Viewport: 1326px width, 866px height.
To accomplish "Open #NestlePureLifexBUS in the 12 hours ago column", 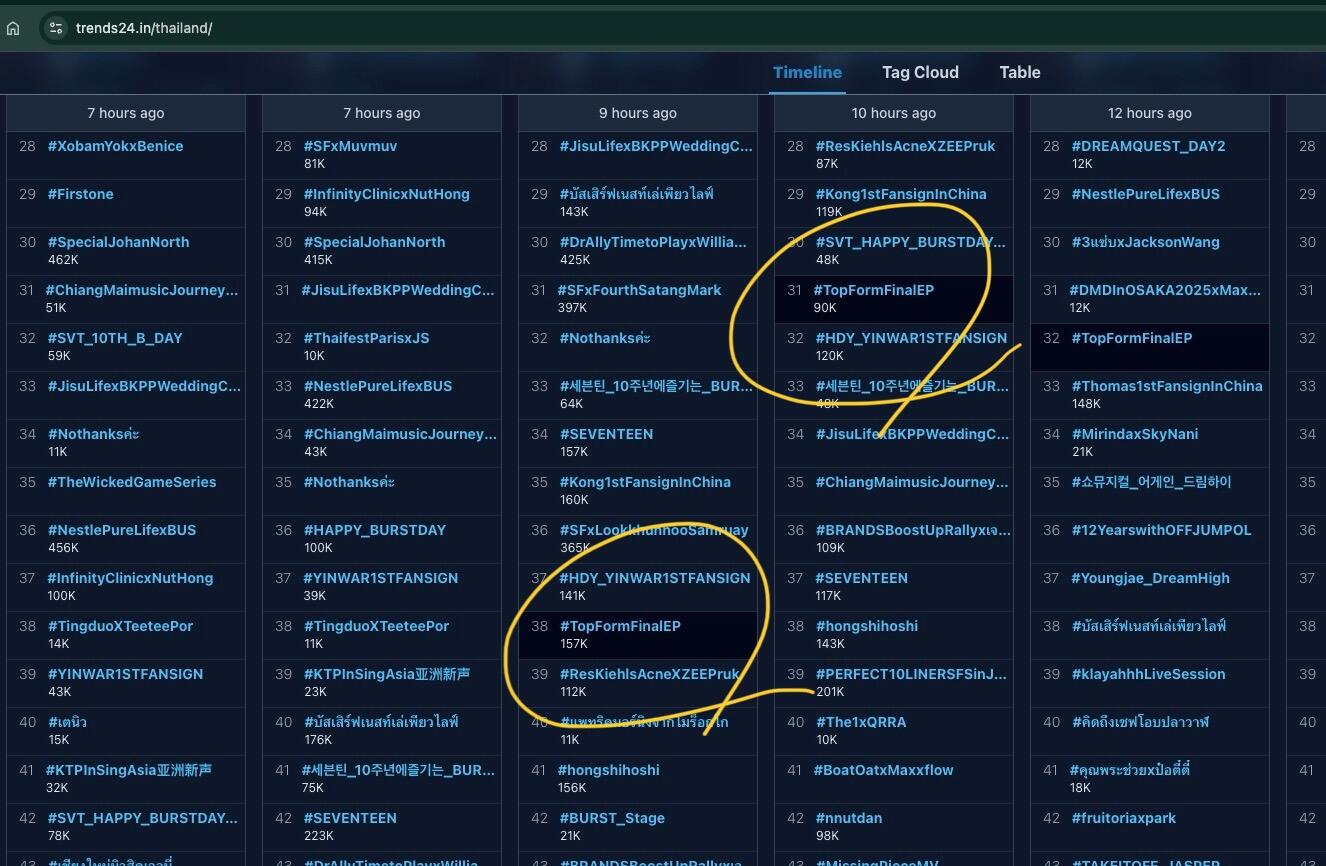I will (x=1145, y=194).
